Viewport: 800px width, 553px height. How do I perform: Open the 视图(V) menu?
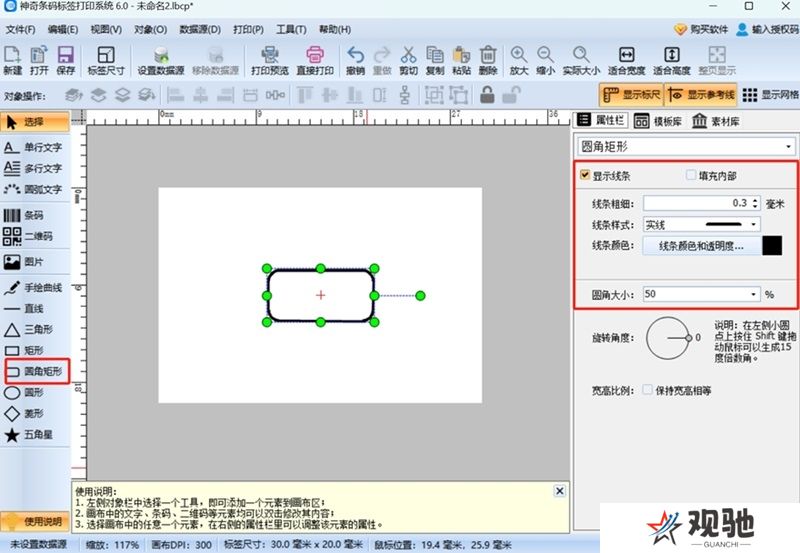[x=106, y=30]
